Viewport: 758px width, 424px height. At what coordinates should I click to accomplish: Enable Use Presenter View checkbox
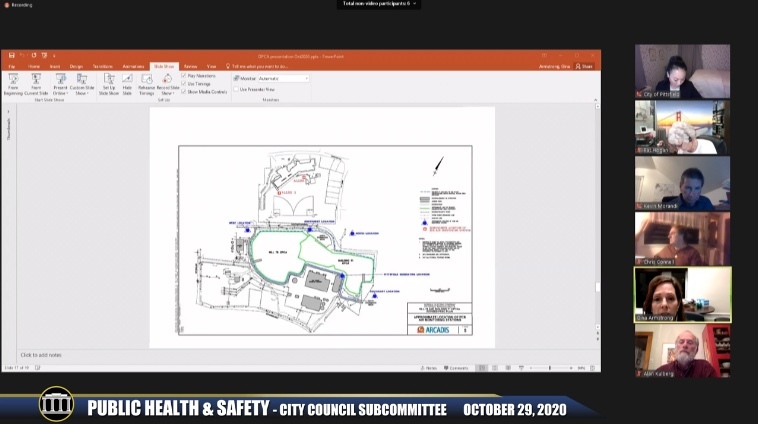click(x=237, y=89)
